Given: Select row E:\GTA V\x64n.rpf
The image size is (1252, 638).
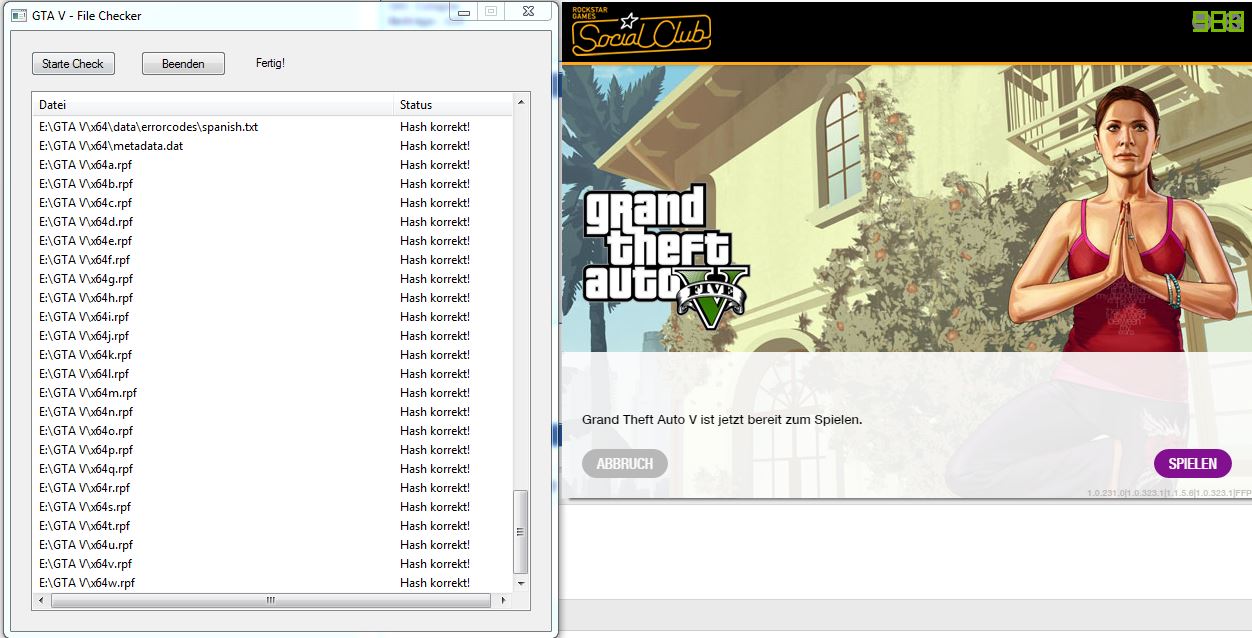Looking at the screenshot, I should (272, 412).
